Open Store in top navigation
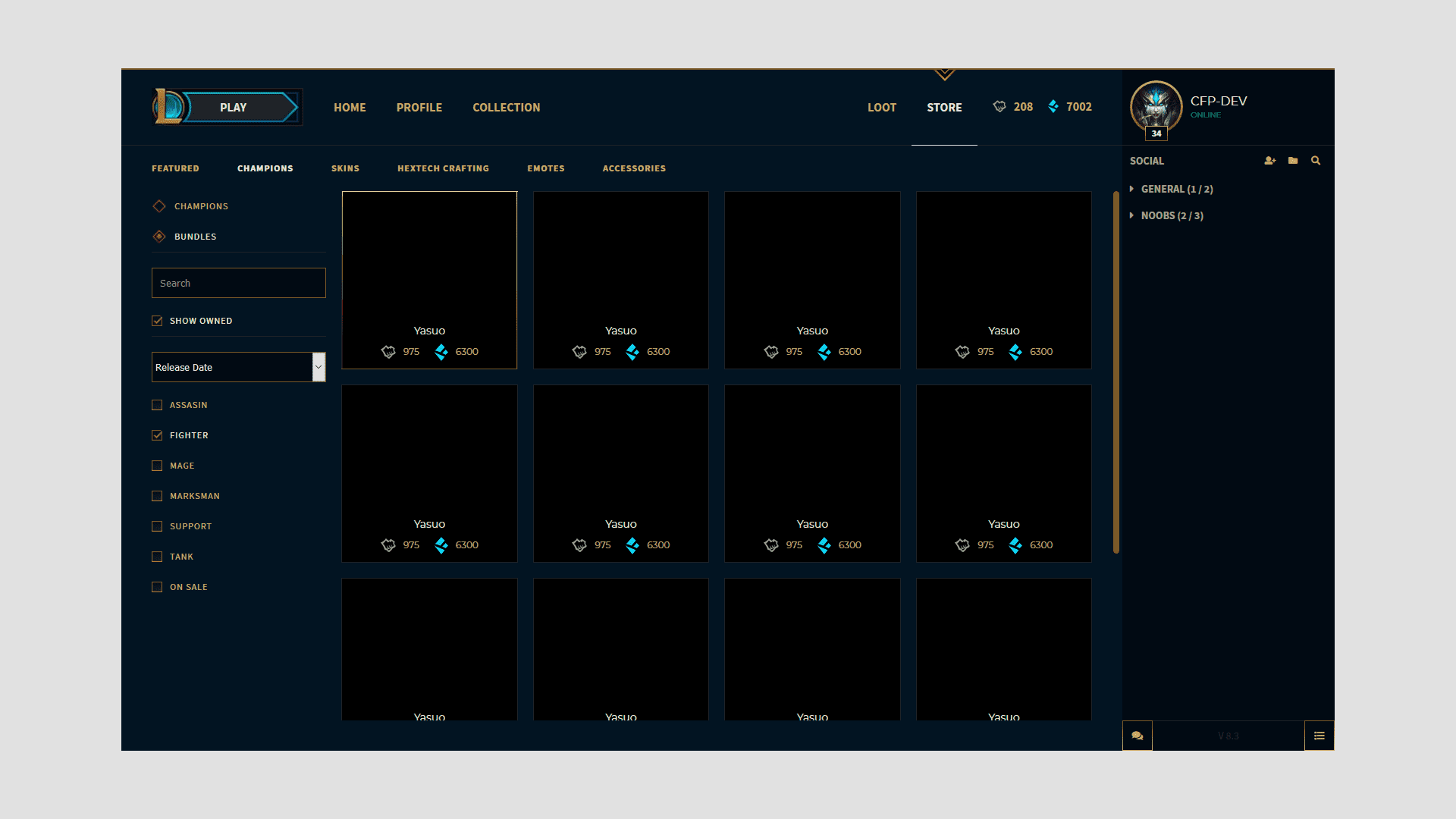 coord(944,108)
